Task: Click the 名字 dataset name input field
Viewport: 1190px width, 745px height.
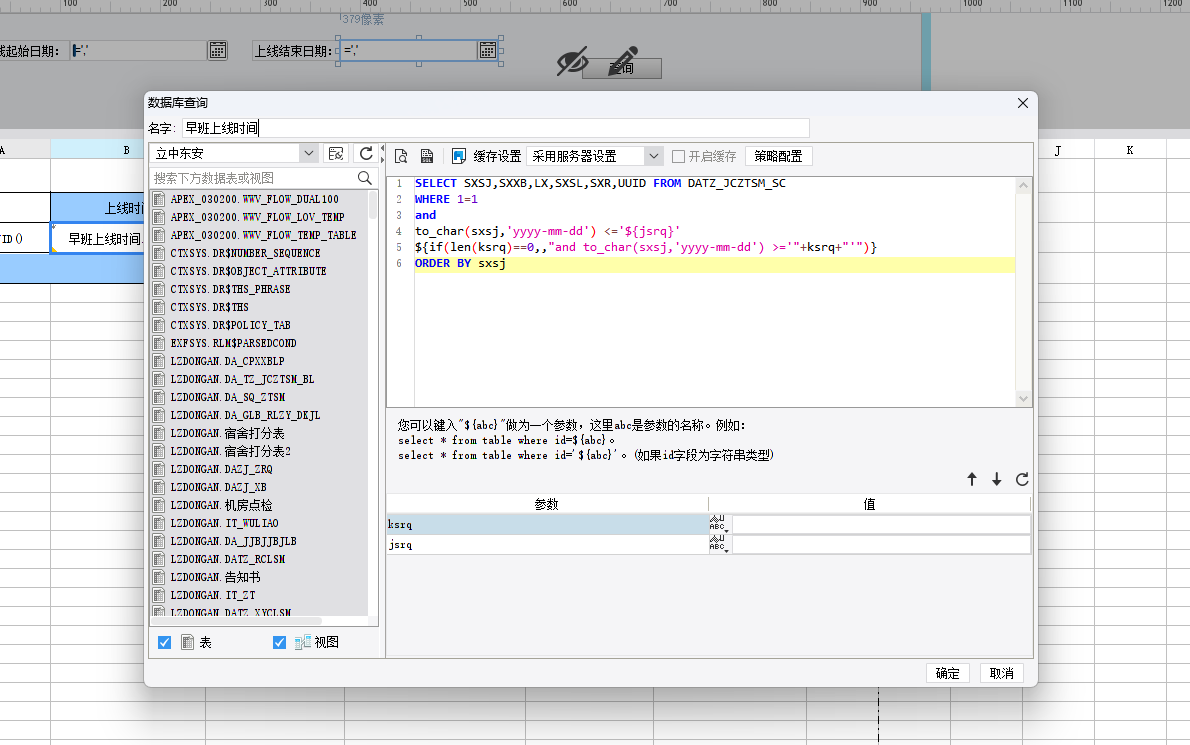Action: coord(495,128)
